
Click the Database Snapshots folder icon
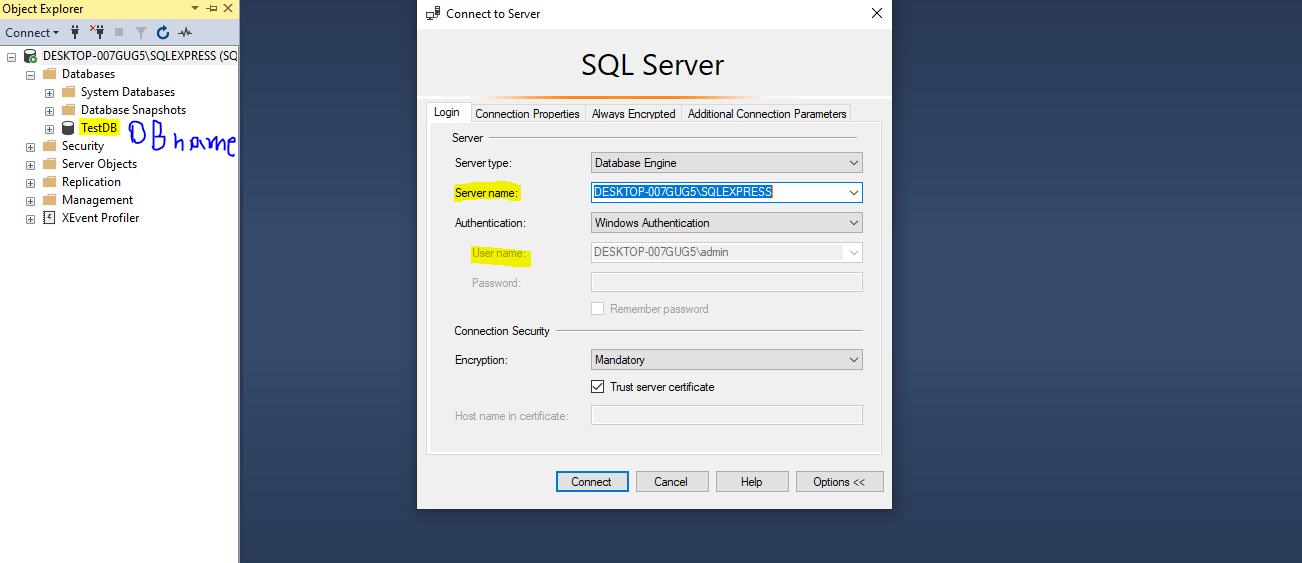pyautogui.click(x=68, y=110)
